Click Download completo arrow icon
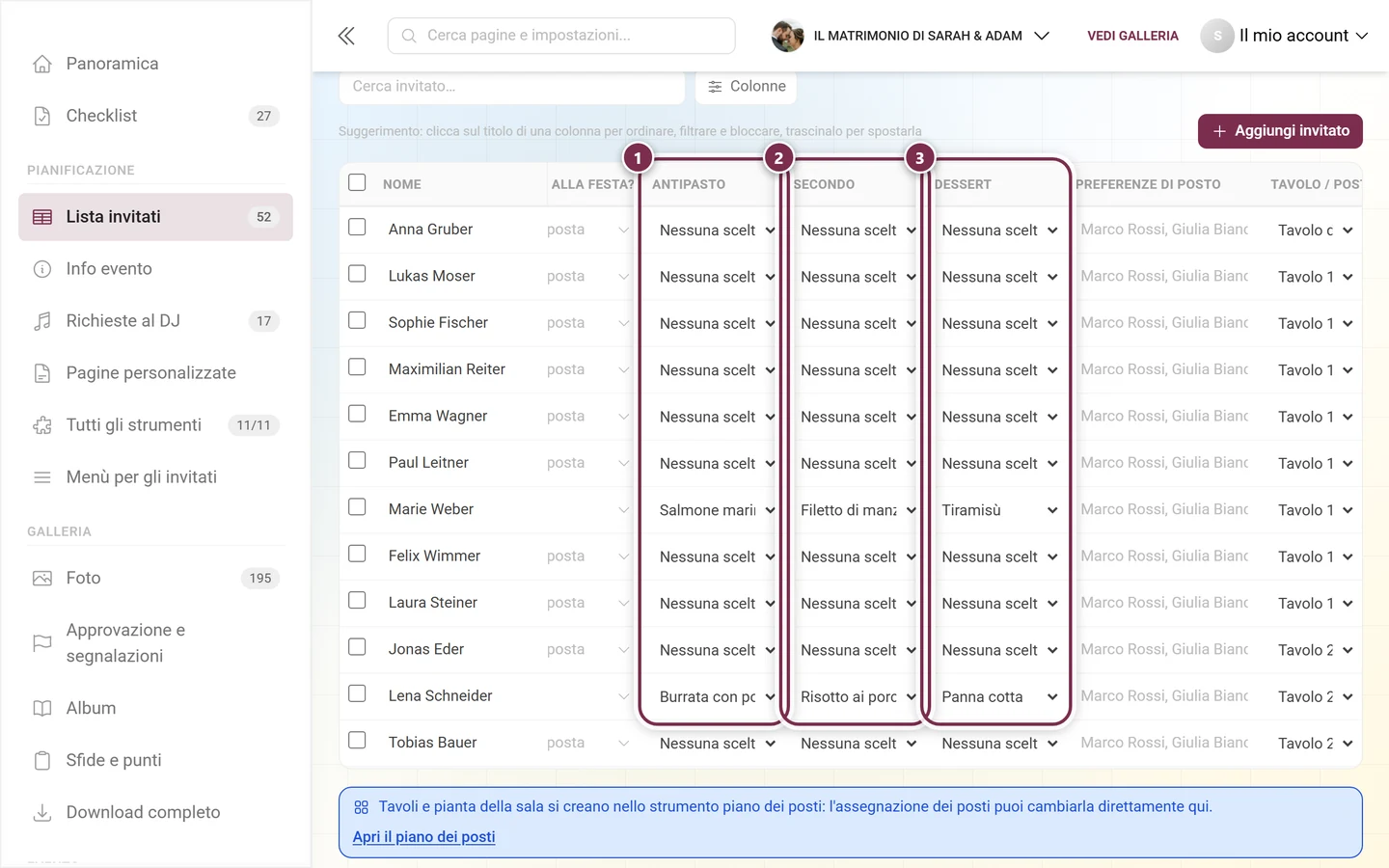 (x=42, y=813)
